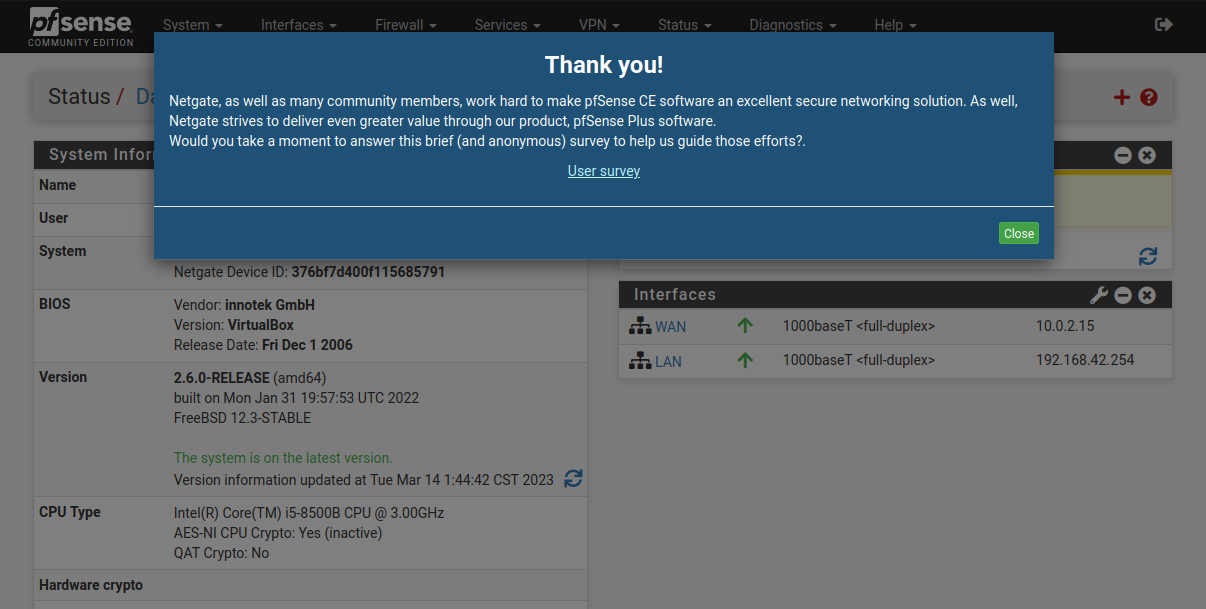Click the Hardware crypto row label
This screenshot has height=609, width=1206.
pos(91,585)
